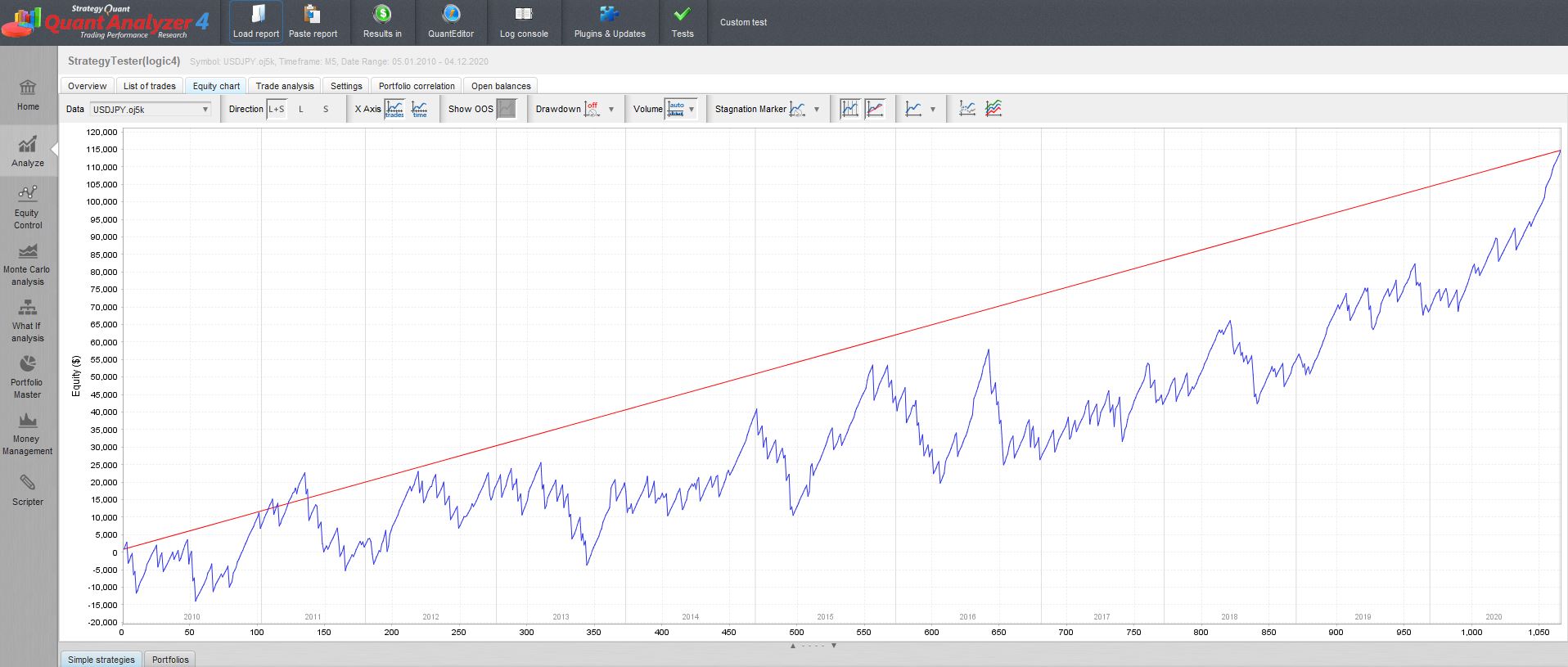The height and width of the screenshot is (667, 1568).
Task: Switch X Axis to time mode
Action: click(420, 109)
